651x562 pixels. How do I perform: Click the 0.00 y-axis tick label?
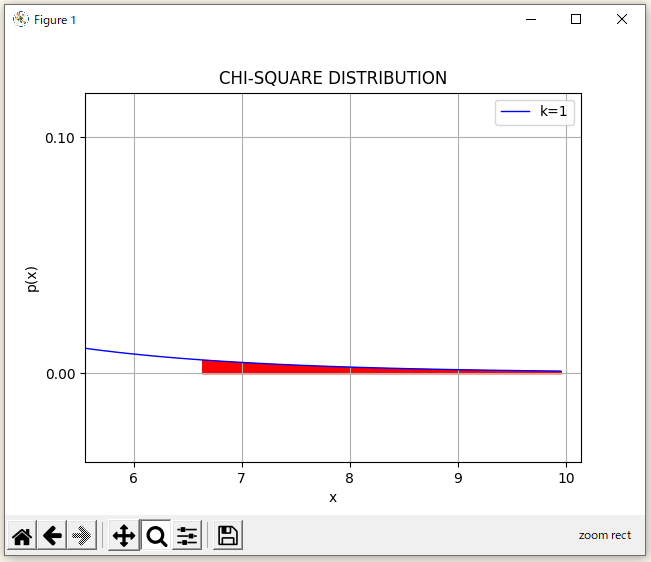pyautogui.click(x=60, y=374)
